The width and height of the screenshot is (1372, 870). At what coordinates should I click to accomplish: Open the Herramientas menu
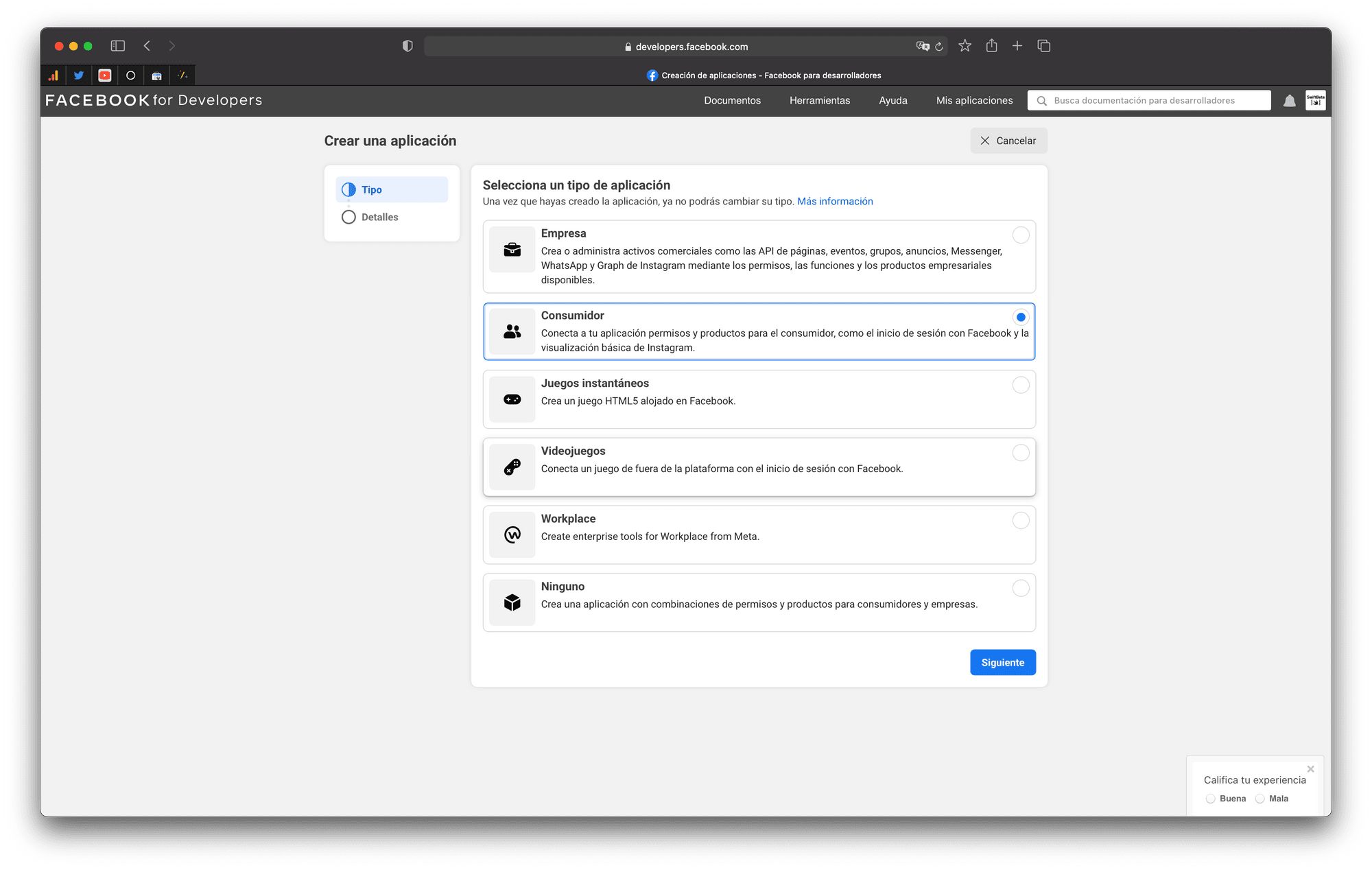[x=820, y=101]
